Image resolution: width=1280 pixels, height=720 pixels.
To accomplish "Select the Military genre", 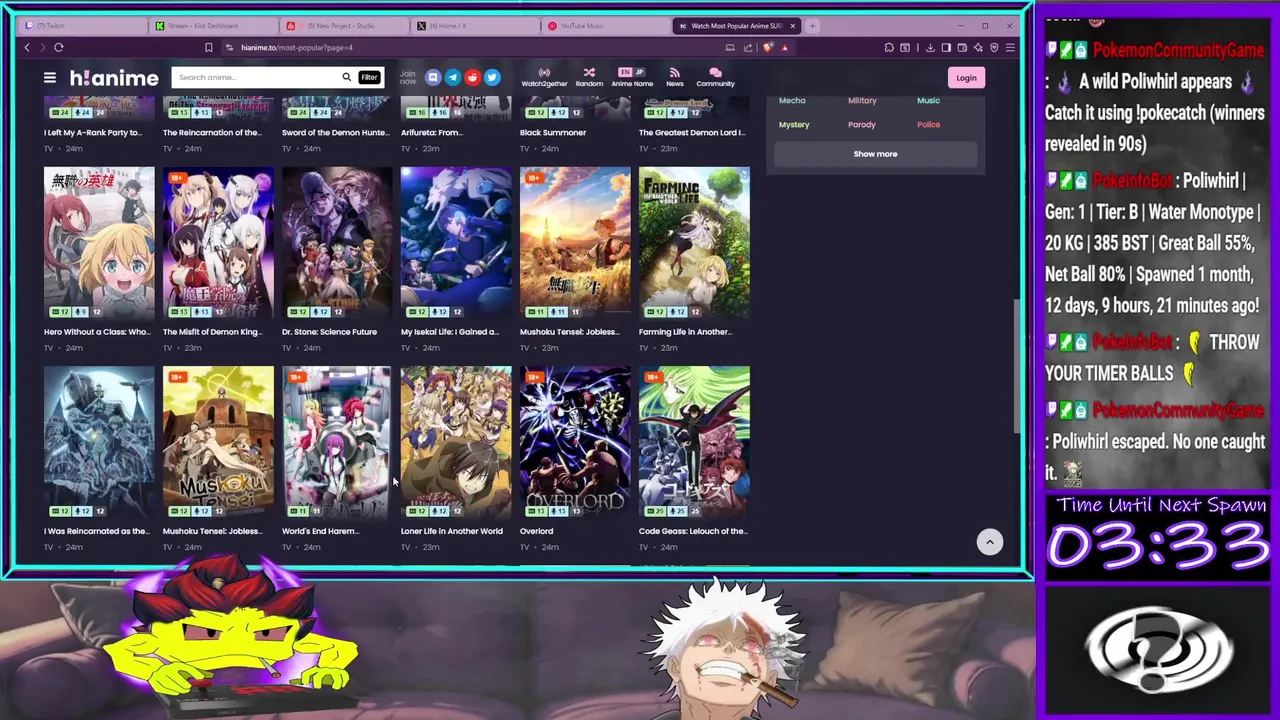I will point(862,100).
